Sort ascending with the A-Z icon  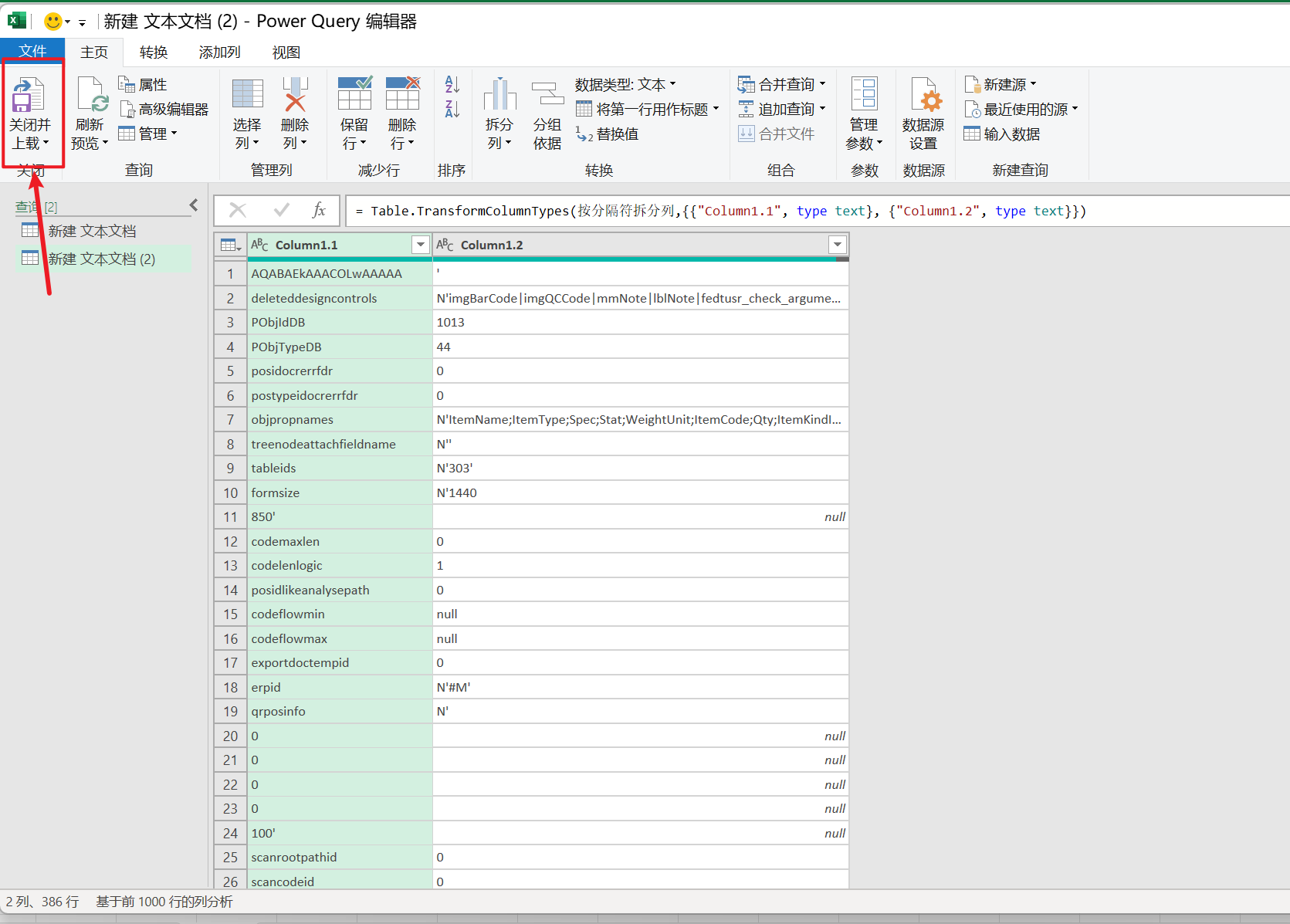[x=452, y=84]
